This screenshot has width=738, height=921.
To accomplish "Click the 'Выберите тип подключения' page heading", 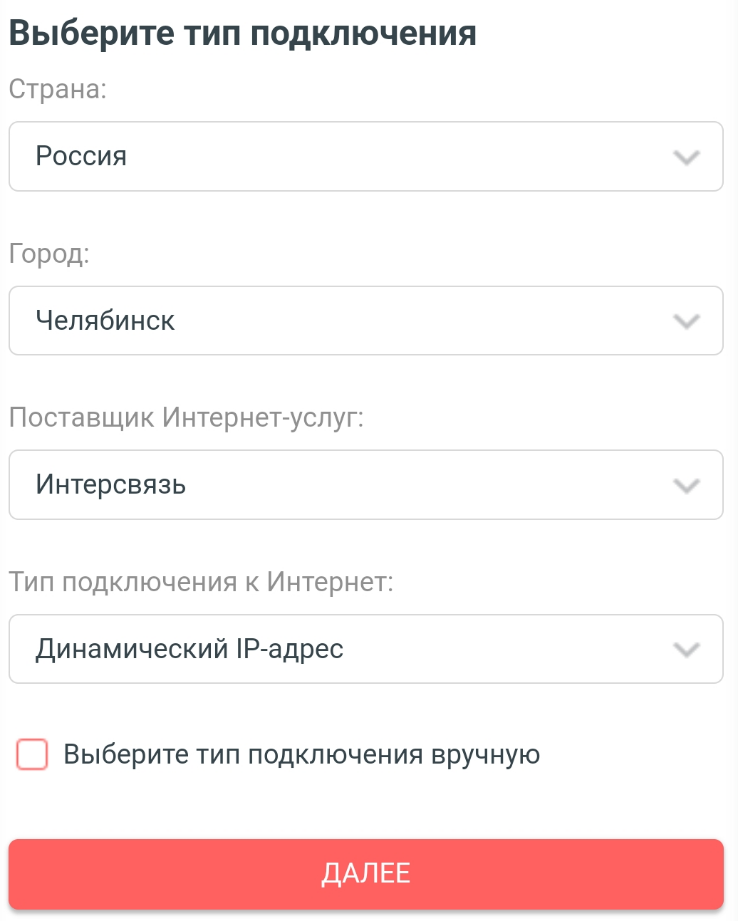I will 243,33.
